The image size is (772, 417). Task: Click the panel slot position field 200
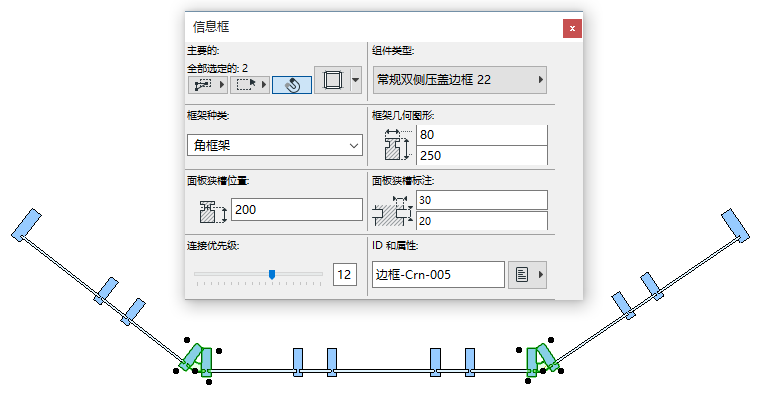coord(296,209)
